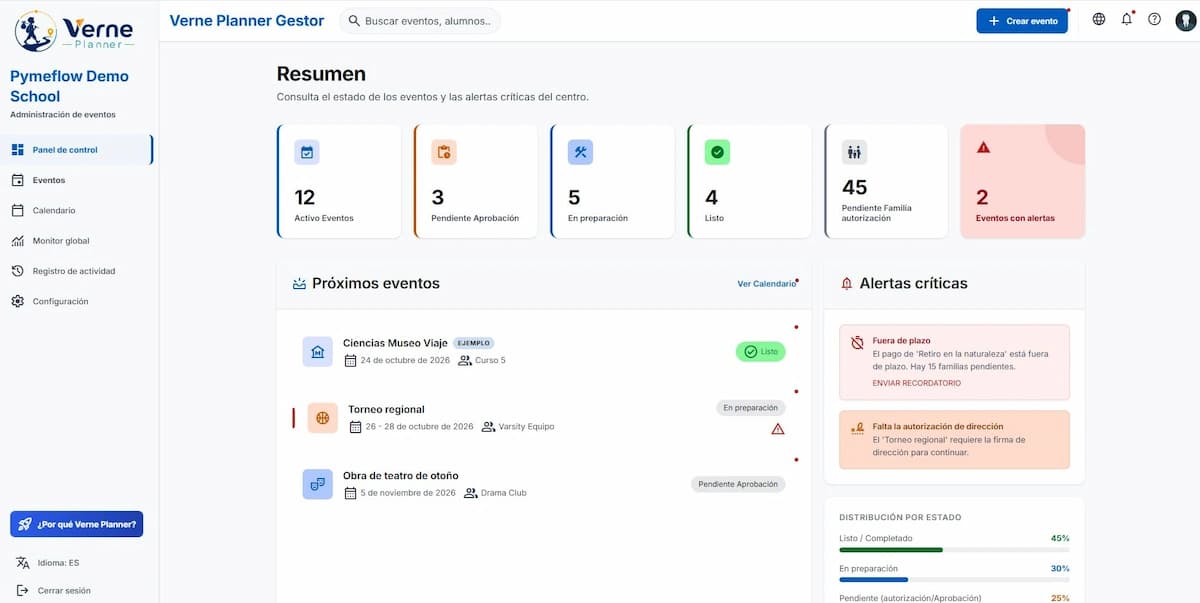Click Cerrar sesión to log out
This screenshot has width=1200, height=603.
[64, 590]
